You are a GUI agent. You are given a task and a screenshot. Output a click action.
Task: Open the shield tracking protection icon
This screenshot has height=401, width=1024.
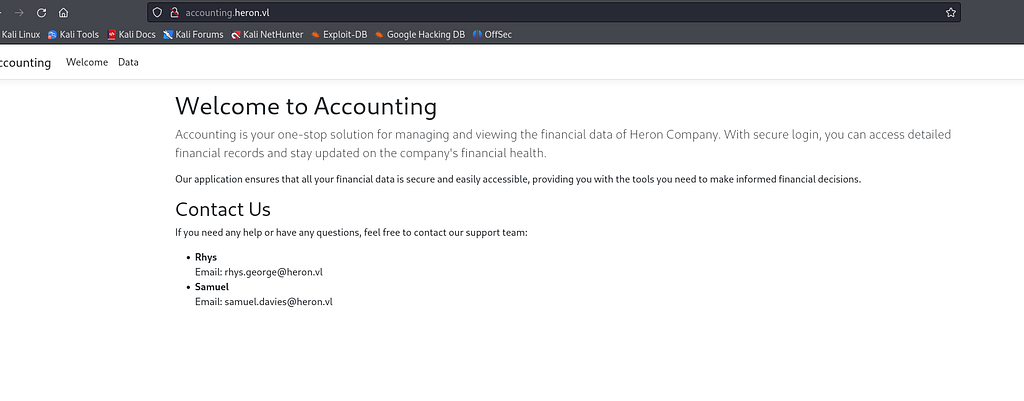(x=157, y=12)
